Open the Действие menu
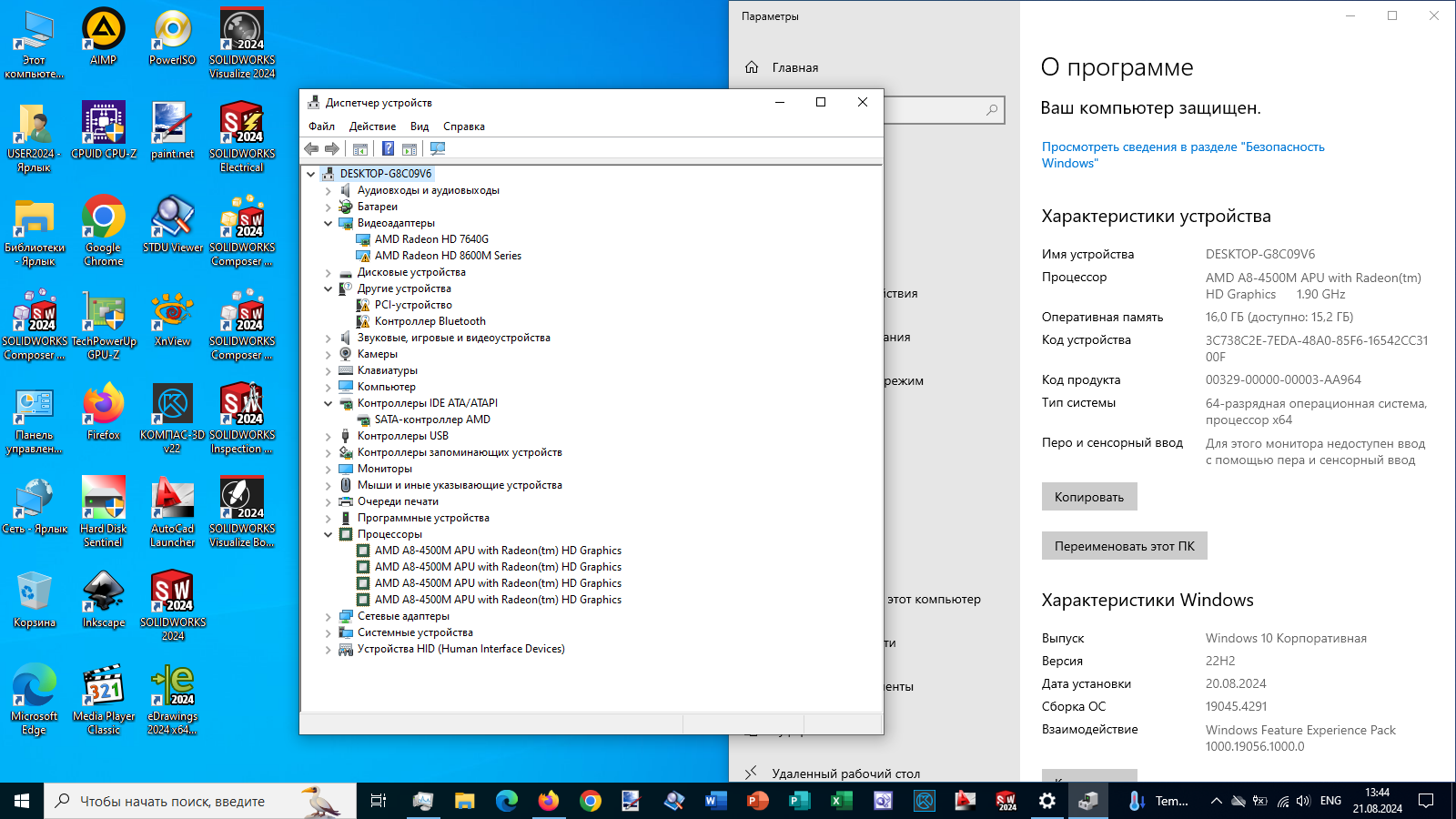1456x819 pixels. click(372, 126)
